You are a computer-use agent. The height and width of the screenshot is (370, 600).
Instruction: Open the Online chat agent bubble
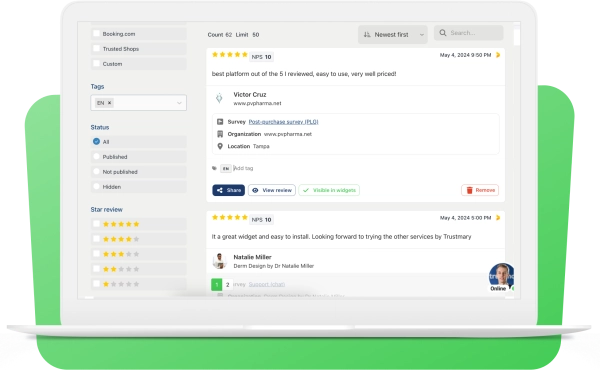click(x=501, y=277)
